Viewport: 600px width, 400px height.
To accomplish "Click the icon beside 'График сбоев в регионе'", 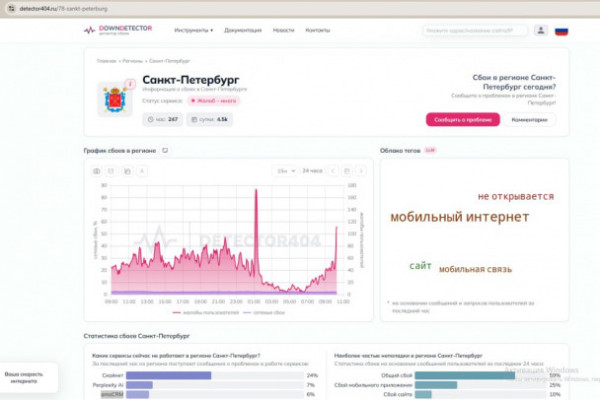I will [x=165, y=150].
